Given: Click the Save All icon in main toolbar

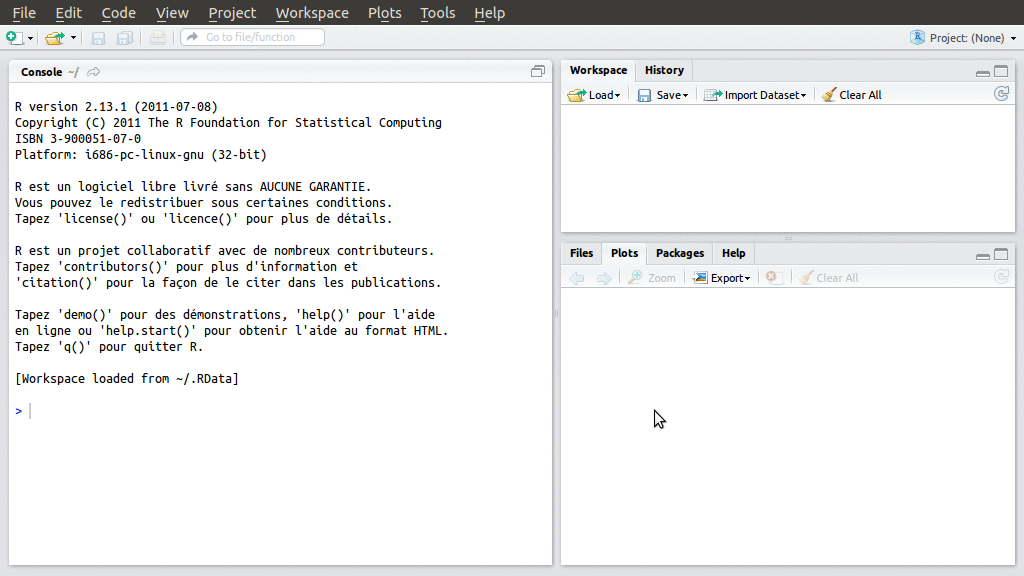Looking at the screenshot, I should (x=125, y=38).
